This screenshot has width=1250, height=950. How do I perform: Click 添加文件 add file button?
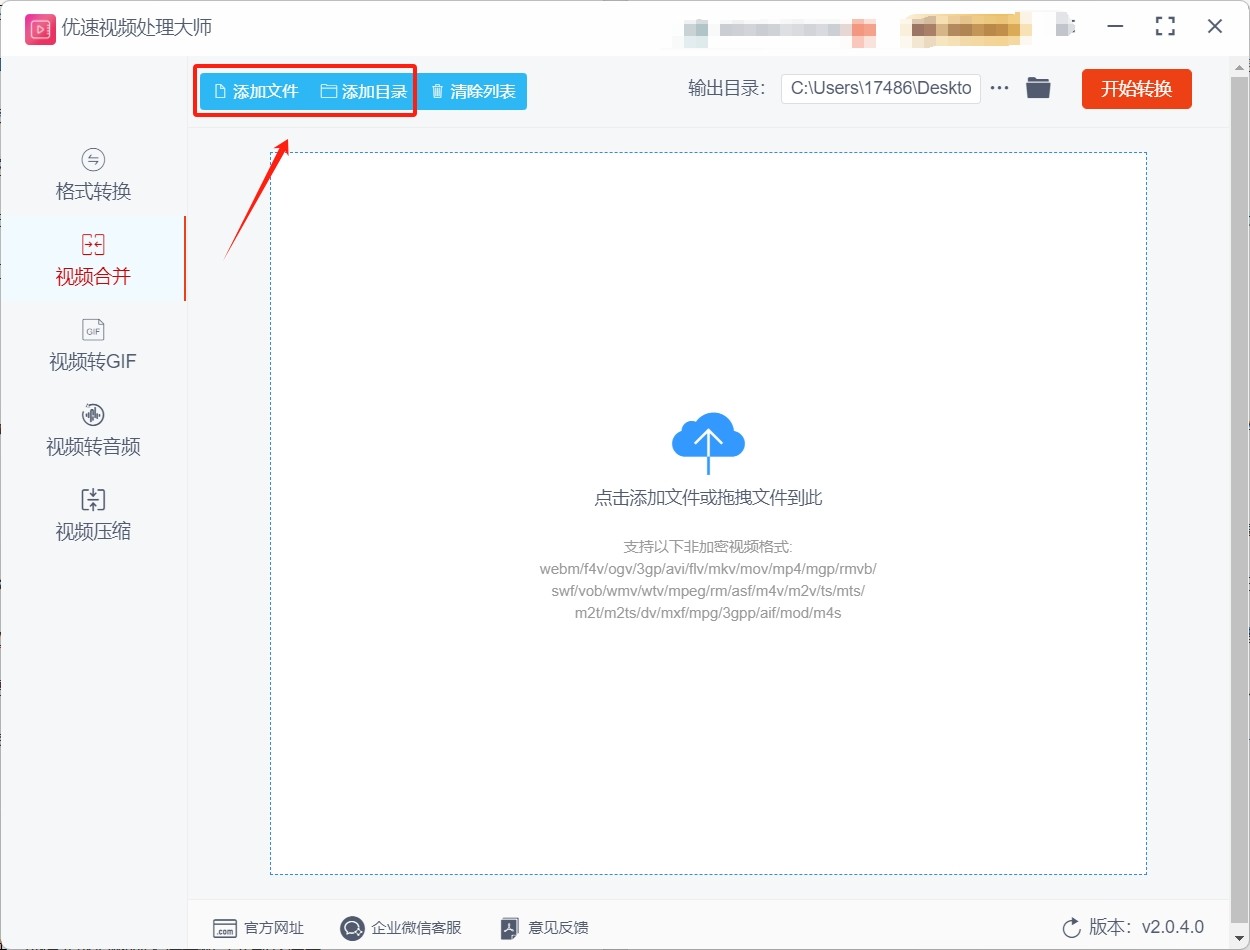pos(256,91)
